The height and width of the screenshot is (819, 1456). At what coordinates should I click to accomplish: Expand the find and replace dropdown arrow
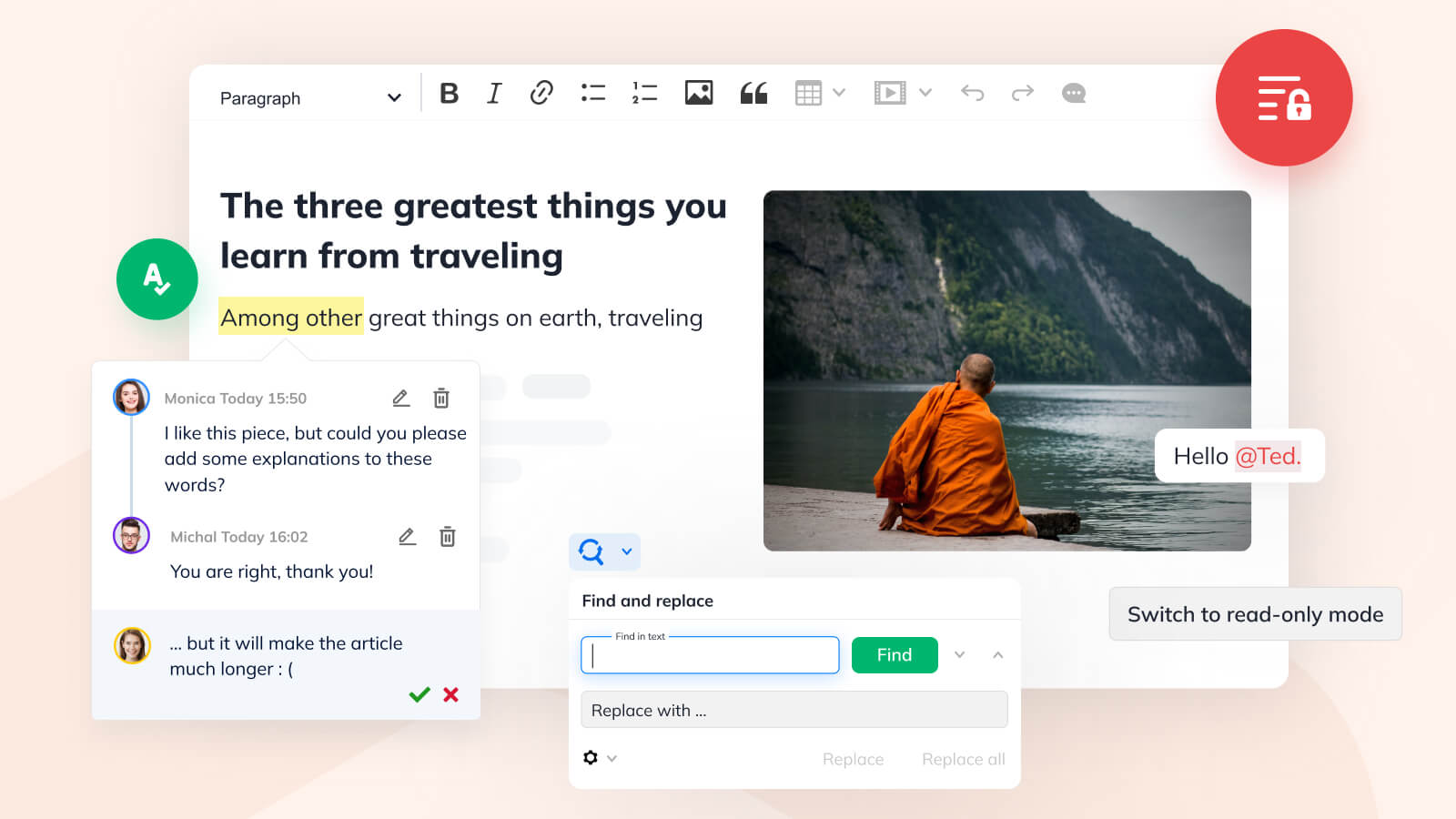pyautogui.click(x=627, y=551)
